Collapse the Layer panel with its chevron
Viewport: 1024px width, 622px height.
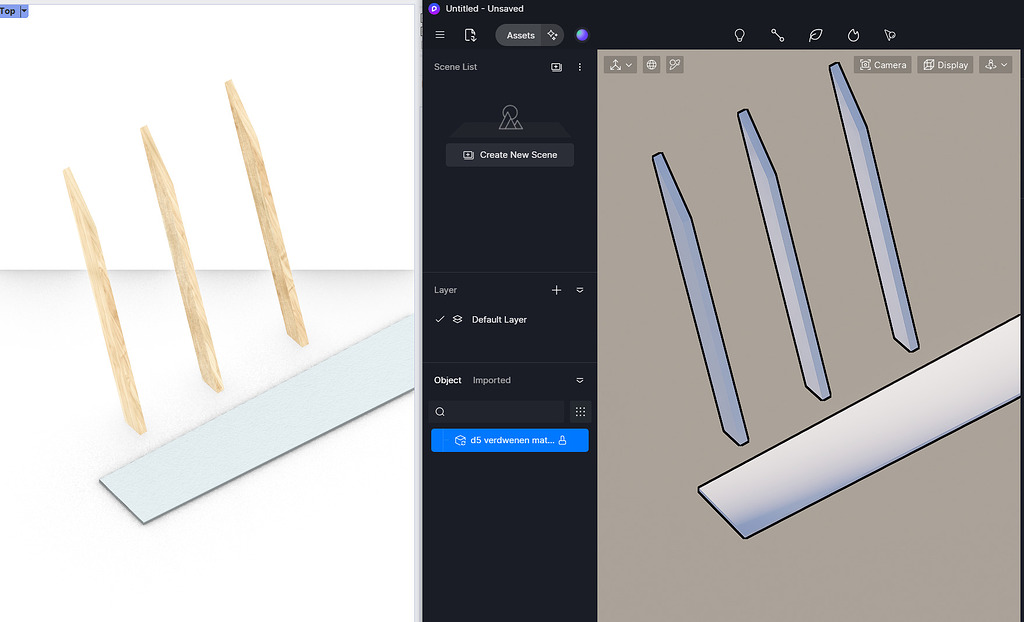tap(580, 290)
